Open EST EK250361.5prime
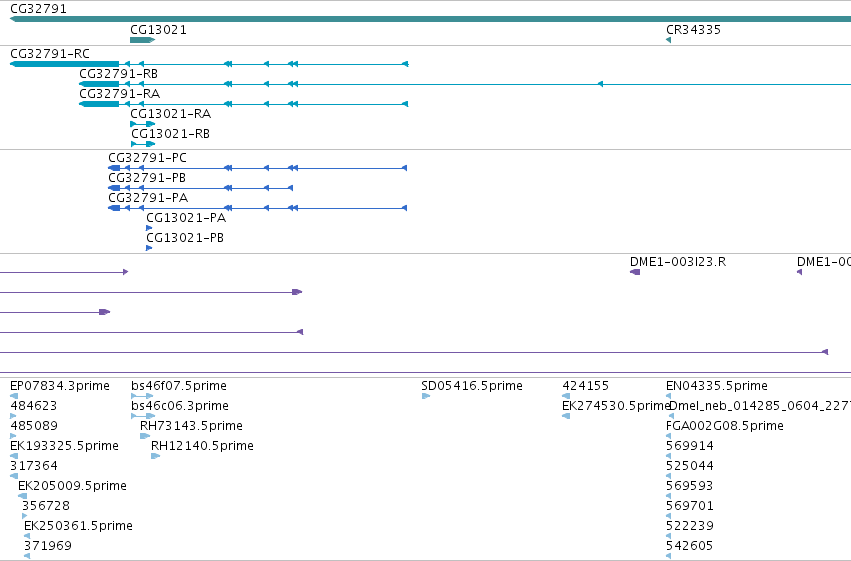 pos(78,526)
